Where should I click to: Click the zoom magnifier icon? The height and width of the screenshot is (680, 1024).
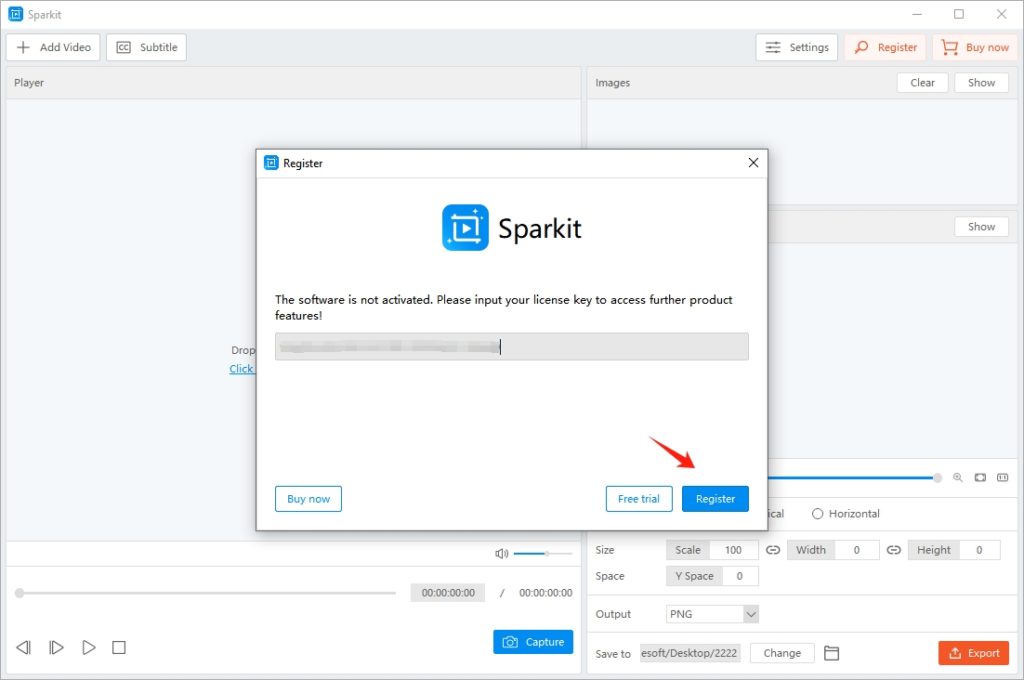pyautogui.click(x=957, y=478)
